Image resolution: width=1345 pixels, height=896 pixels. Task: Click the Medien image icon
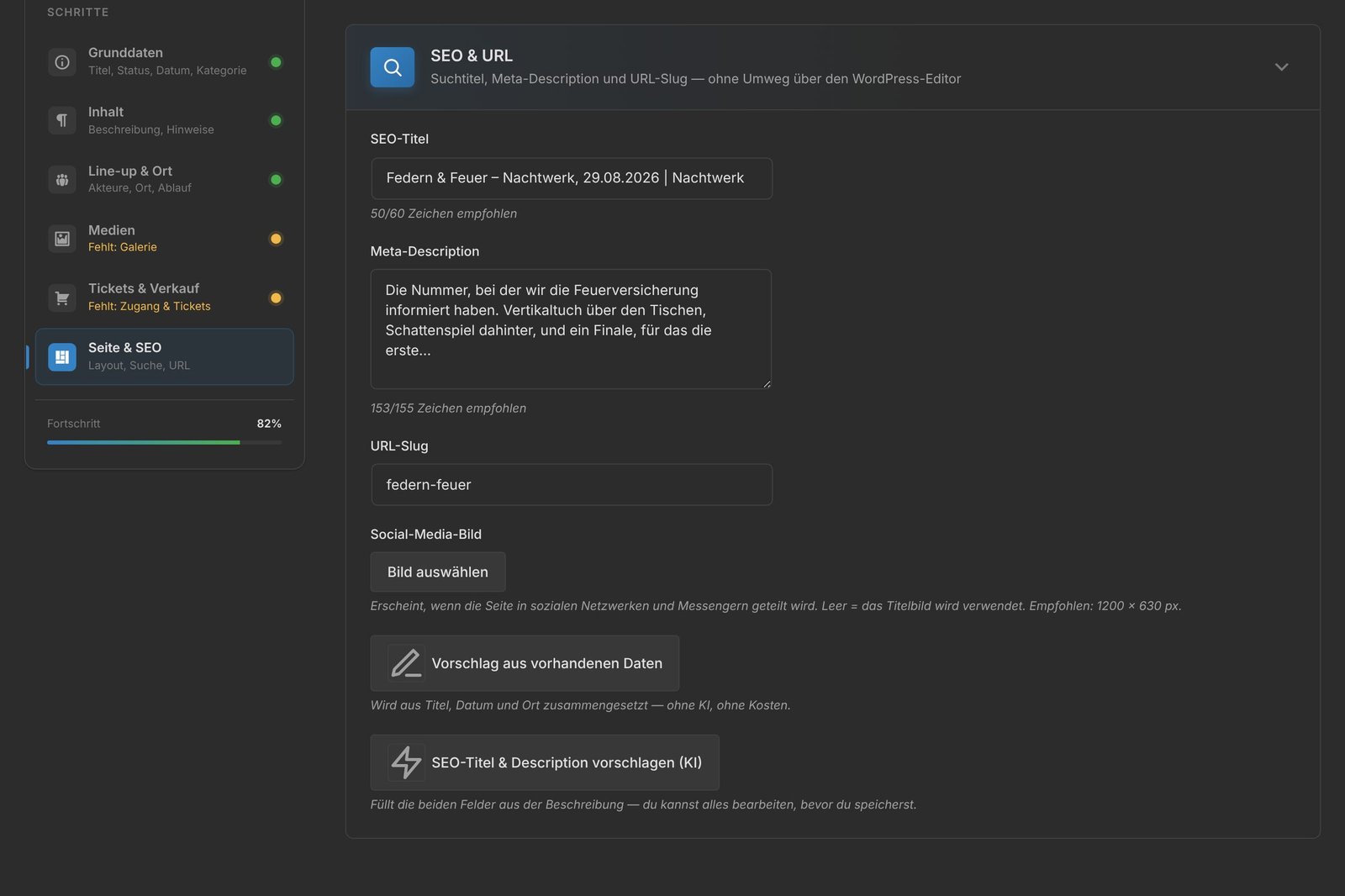point(62,239)
